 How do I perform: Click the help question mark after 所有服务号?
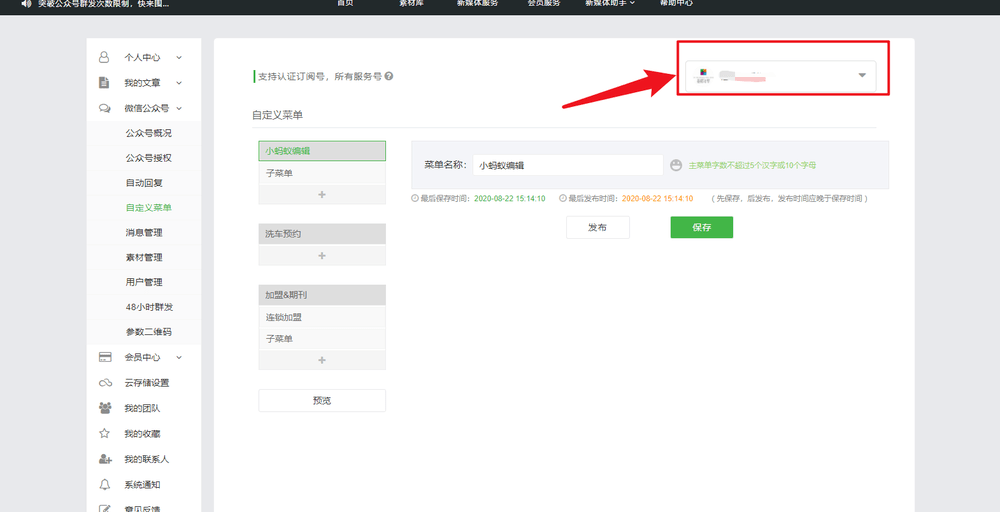[x=388, y=76]
